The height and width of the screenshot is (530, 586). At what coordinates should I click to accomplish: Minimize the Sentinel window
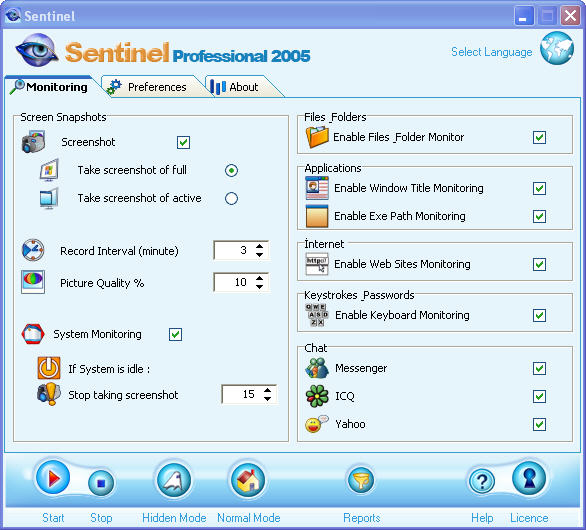523,16
